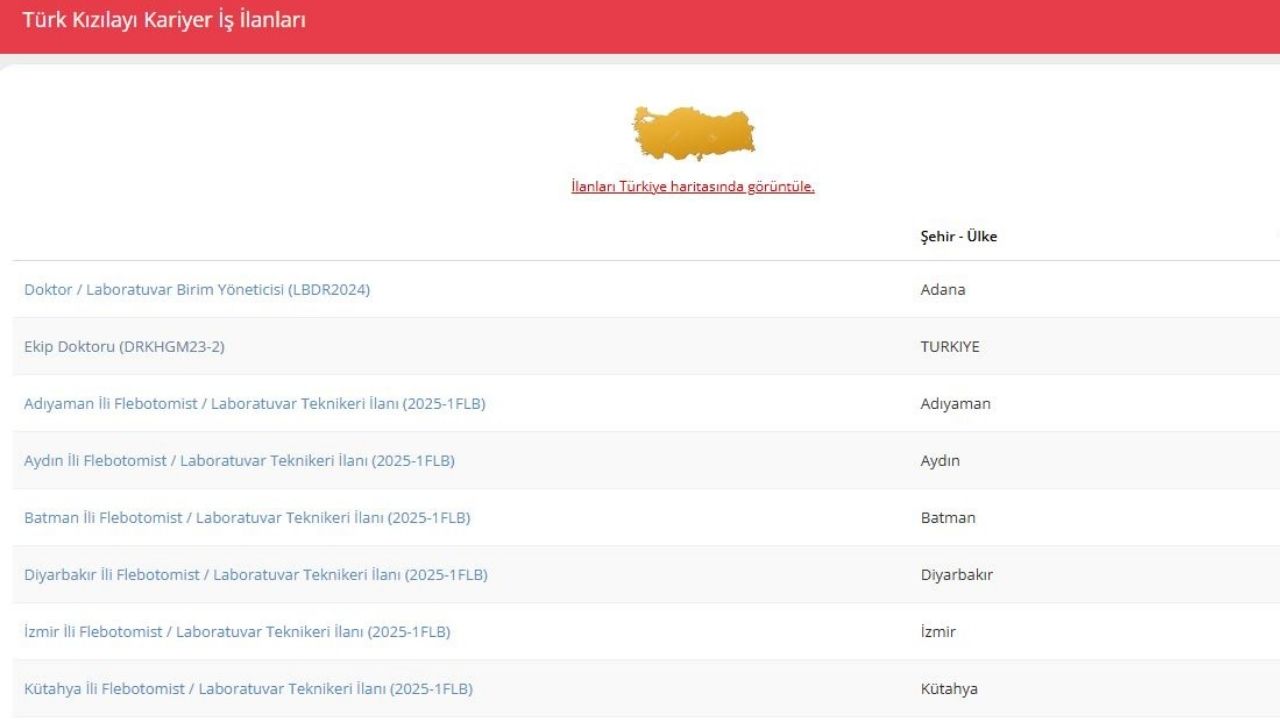Viewport: 1280px width, 720px height.
Task: Click the 'Şehir - Ülke' column header
Action: [958, 237]
